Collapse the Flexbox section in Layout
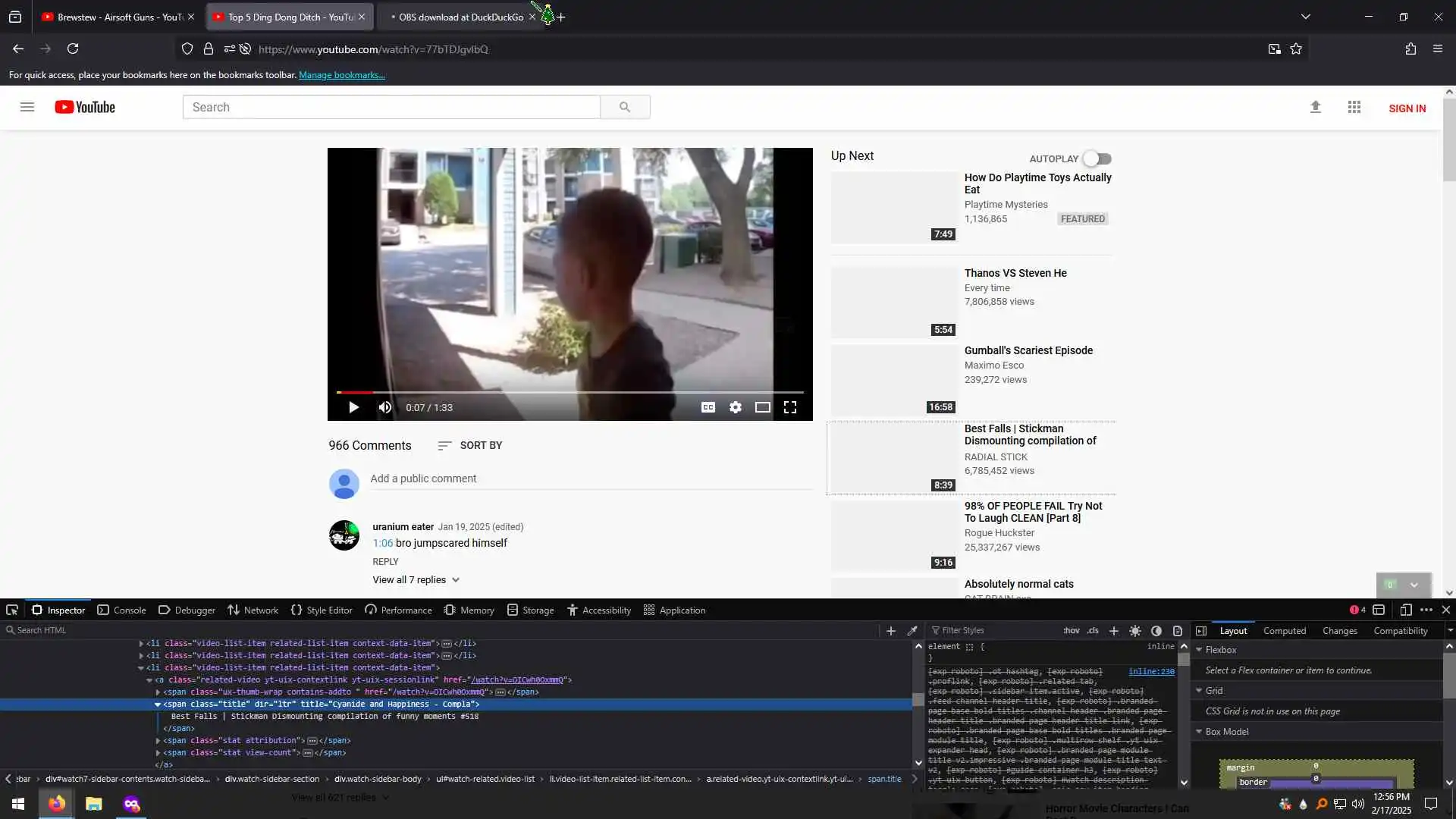The height and width of the screenshot is (819, 1456). 1199,650
